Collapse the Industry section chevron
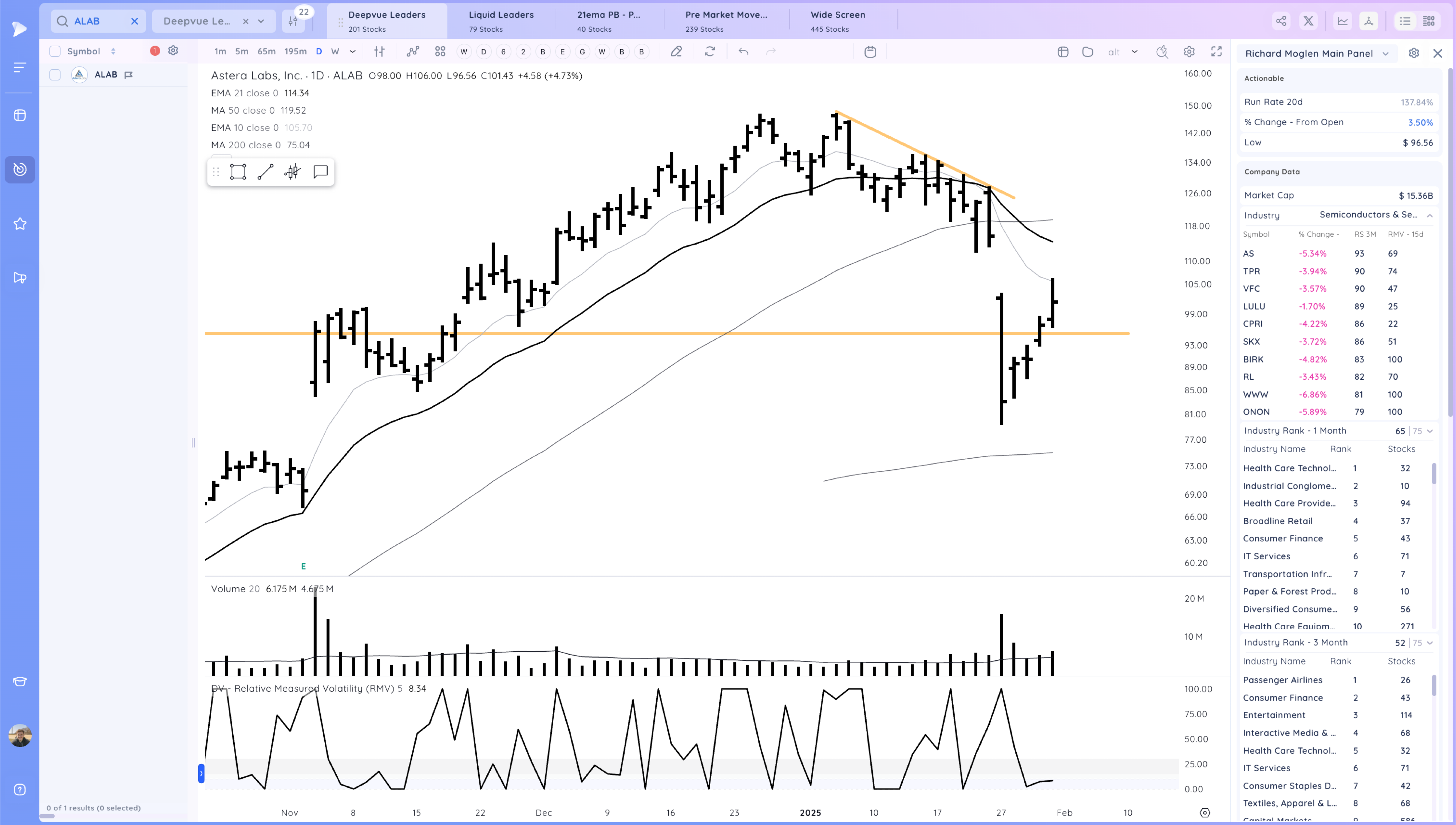The height and width of the screenshot is (825, 1456). click(1429, 215)
